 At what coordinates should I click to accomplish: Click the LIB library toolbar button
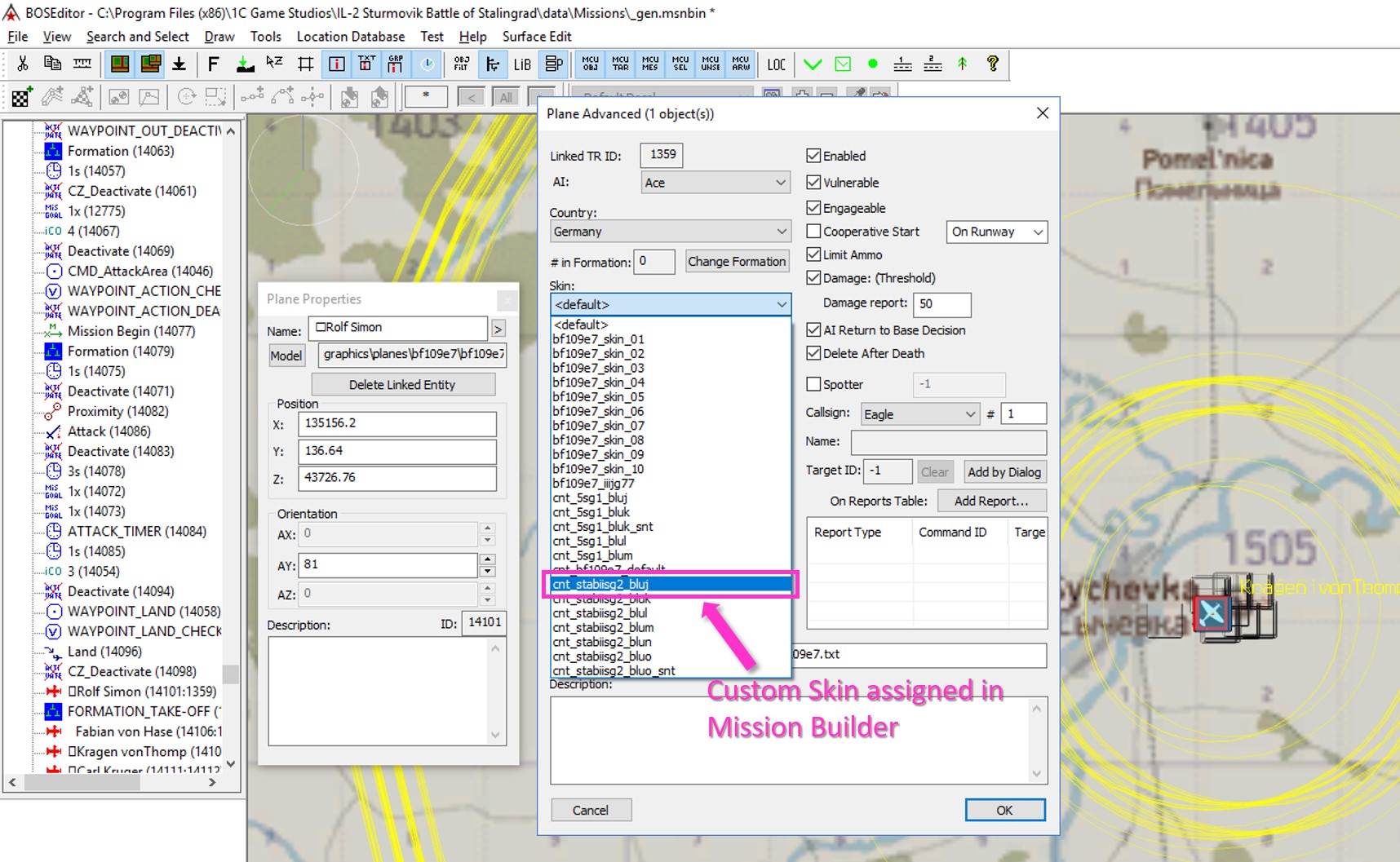[x=522, y=64]
